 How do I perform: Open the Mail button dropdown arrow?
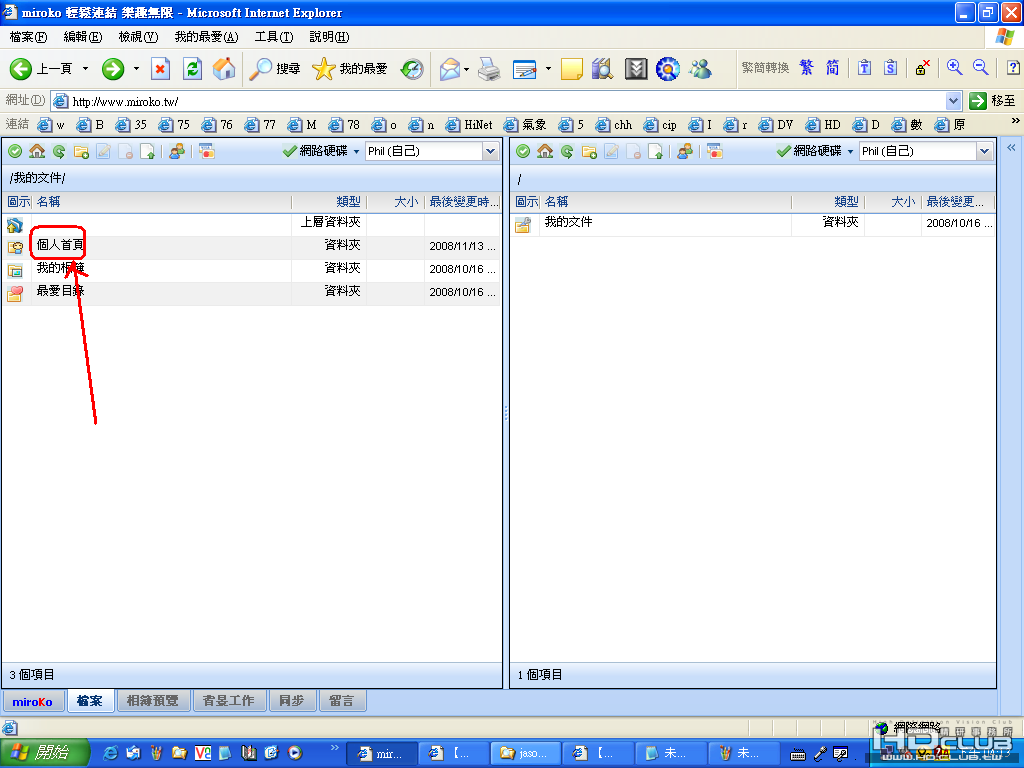click(x=466, y=69)
